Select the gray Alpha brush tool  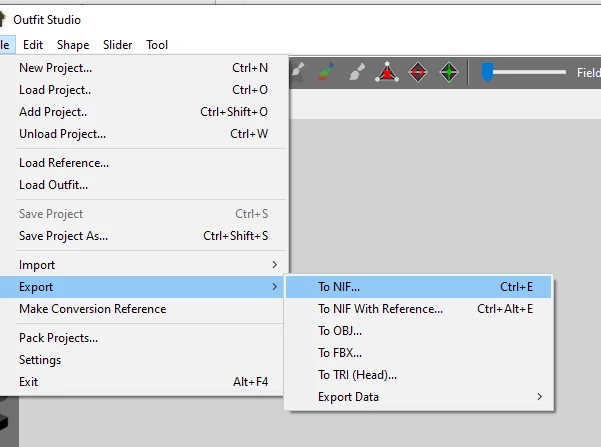point(356,72)
